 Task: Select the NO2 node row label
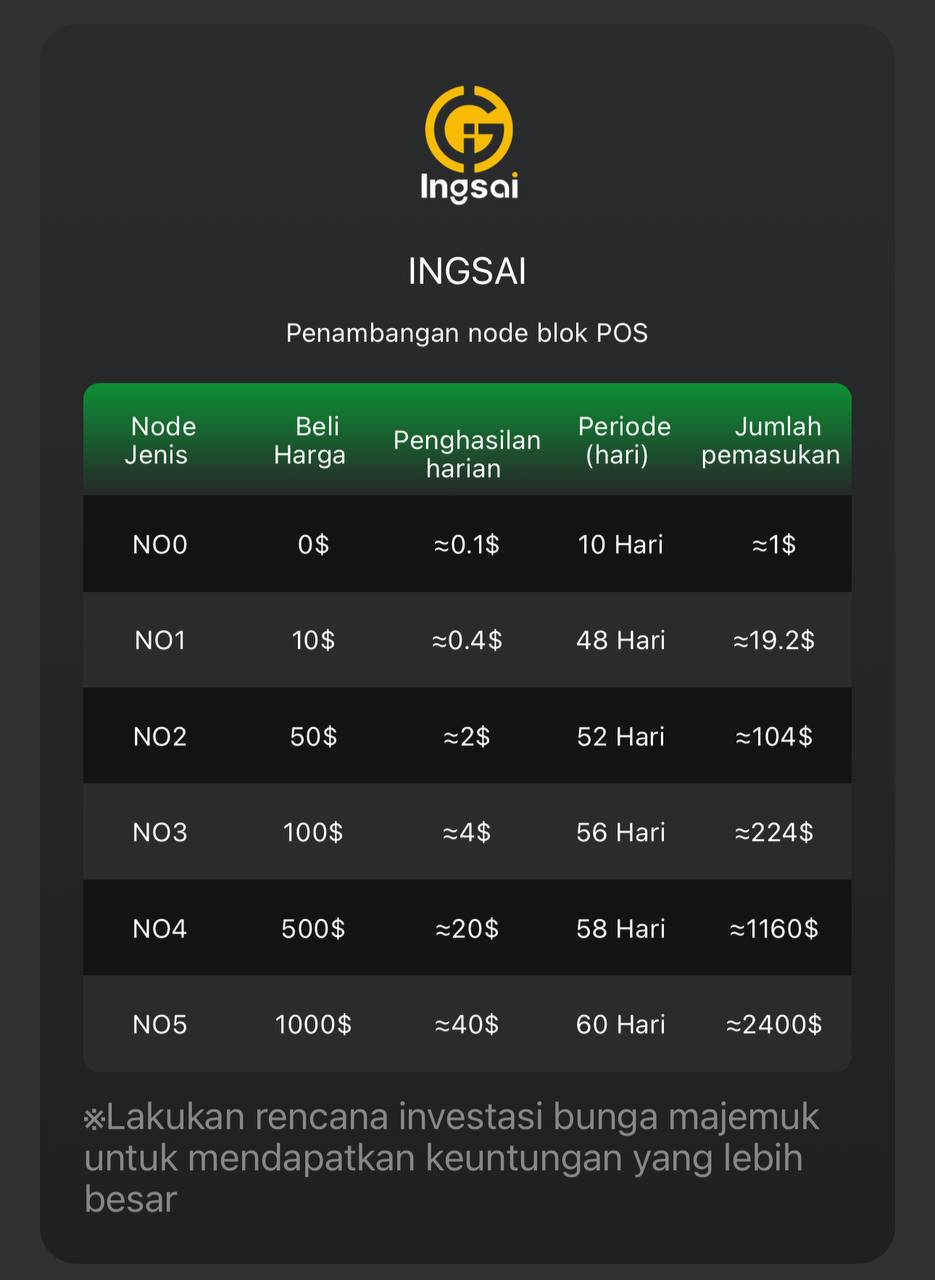click(x=160, y=737)
